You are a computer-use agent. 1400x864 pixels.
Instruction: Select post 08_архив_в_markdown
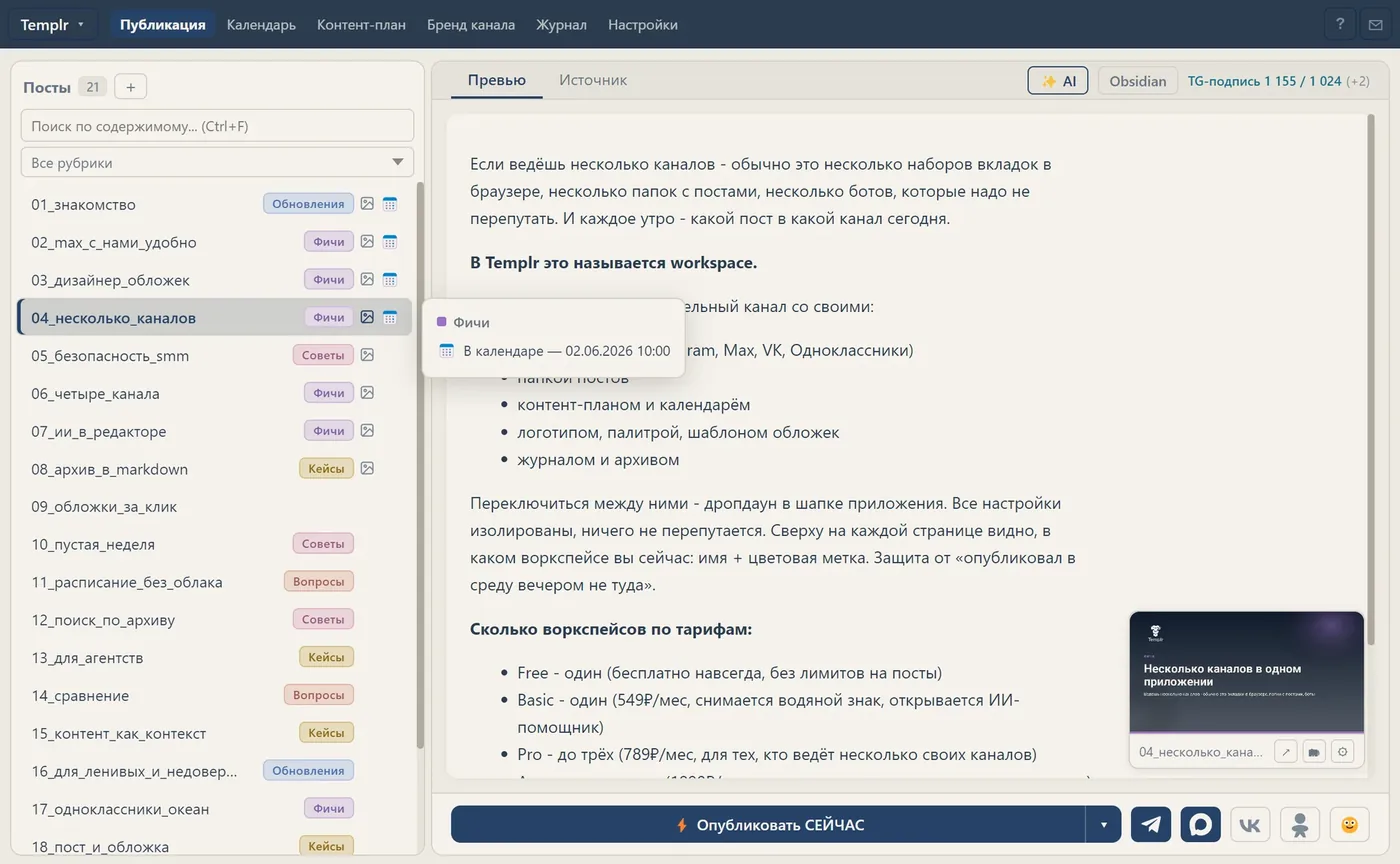point(215,468)
